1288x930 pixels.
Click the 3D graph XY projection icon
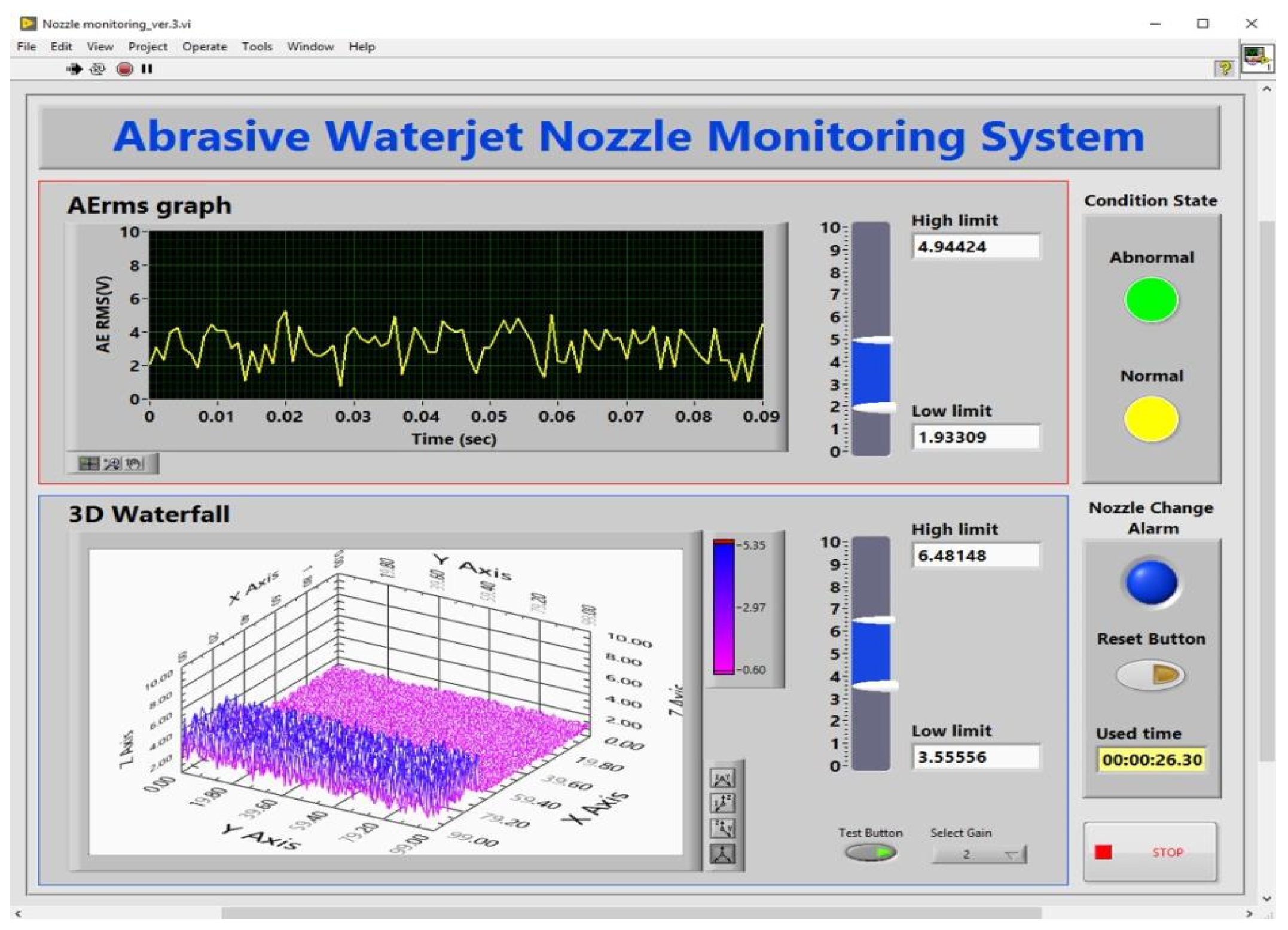[722, 778]
